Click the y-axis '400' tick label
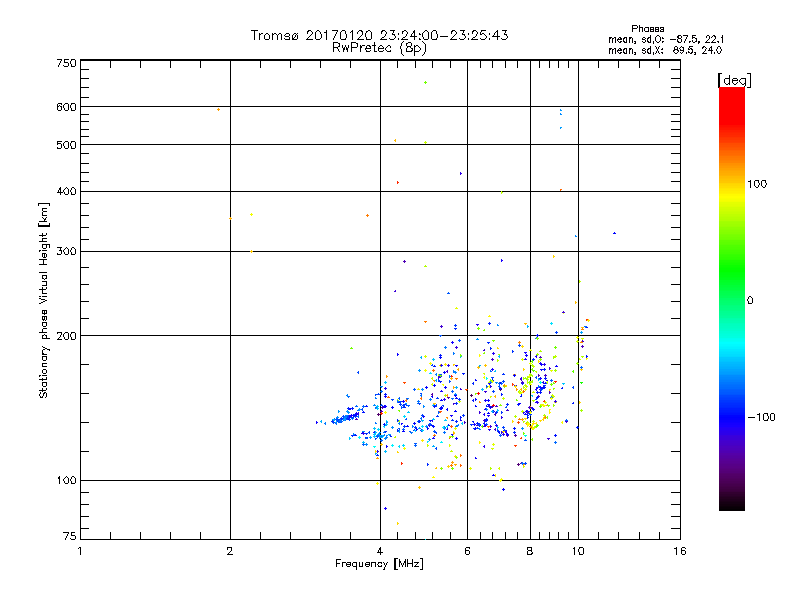800x600 pixels. pos(66,191)
